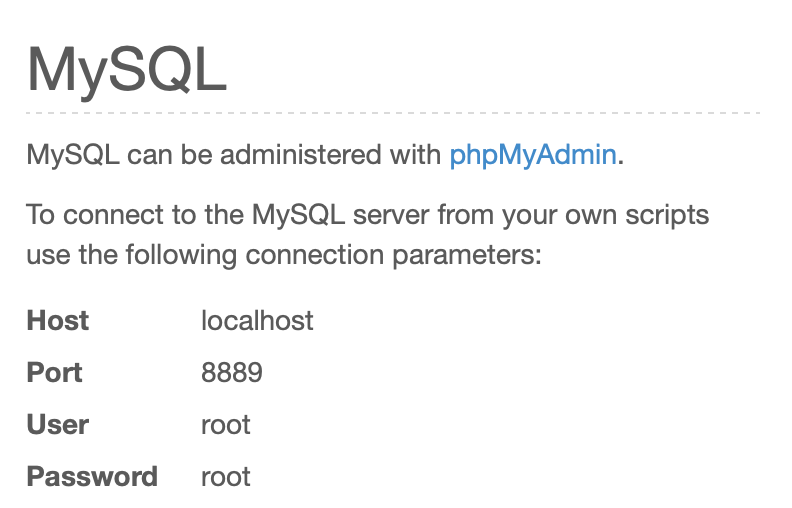Screen dimensions: 792x508
Task: Click the word 'server' in paragraph
Action: coord(391,216)
